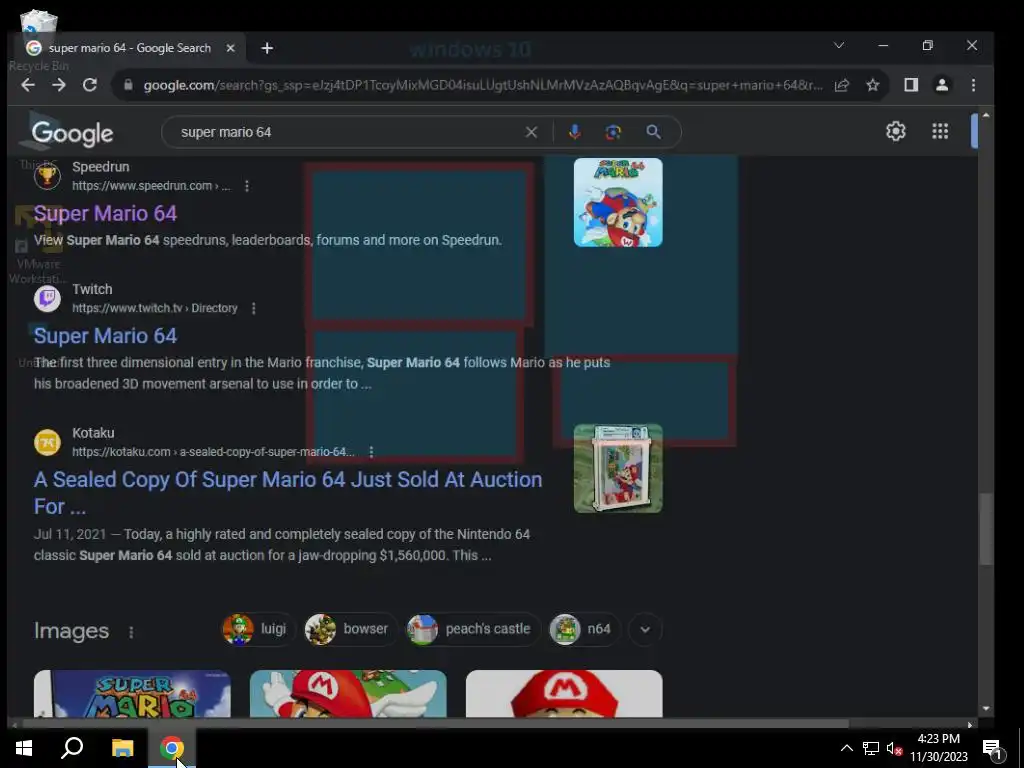Open the Windows Start menu
Image resolution: width=1024 pixels, height=768 pixels.
[24, 748]
